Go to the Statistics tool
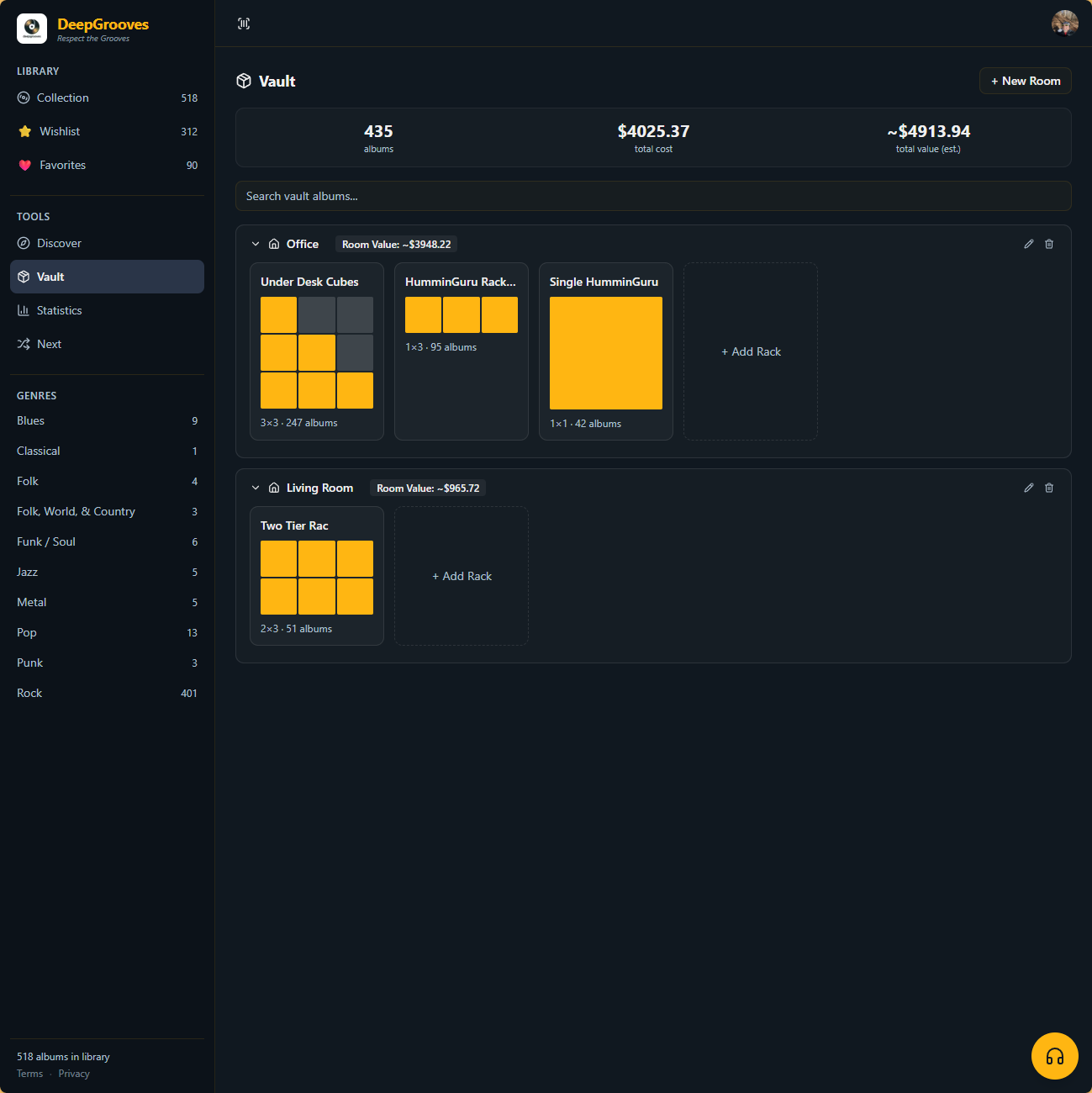This screenshot has width=1092, height=1093. [x=107, y=310]
